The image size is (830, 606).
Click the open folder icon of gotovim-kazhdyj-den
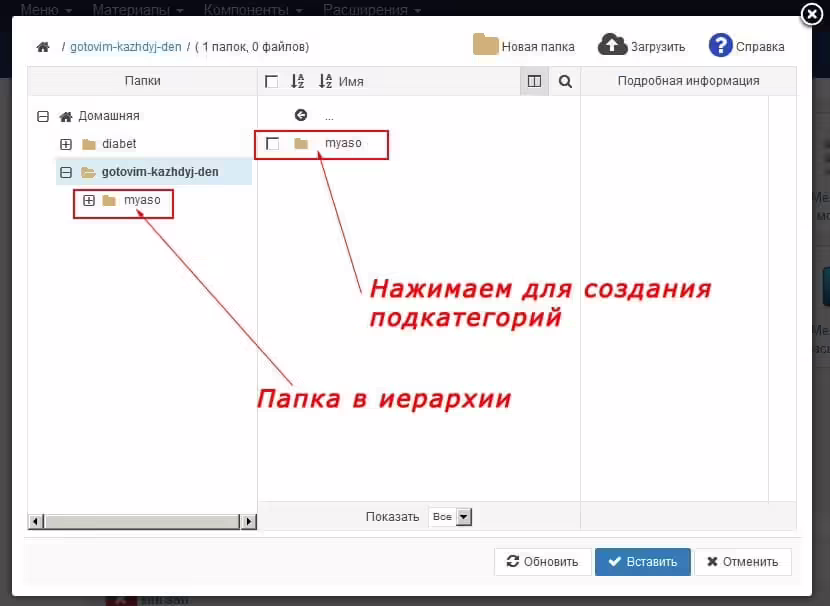click(88, 172)
